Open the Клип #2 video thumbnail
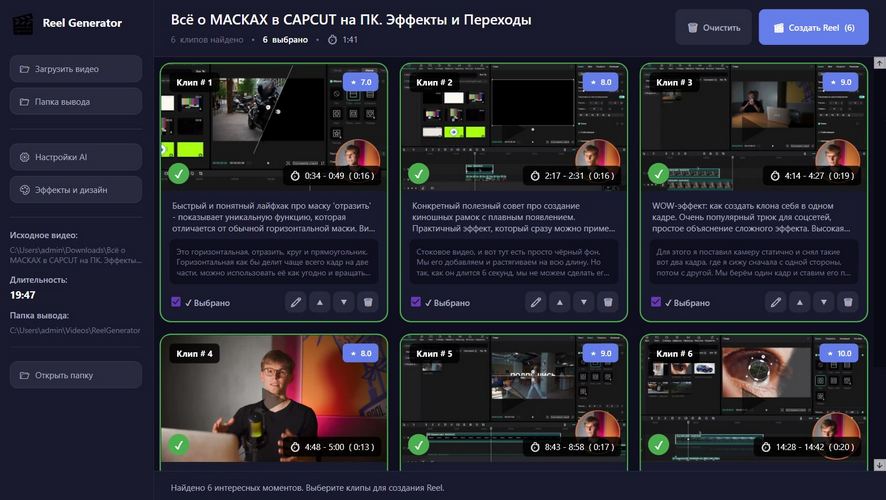886x500 pixels. [514, 127]
